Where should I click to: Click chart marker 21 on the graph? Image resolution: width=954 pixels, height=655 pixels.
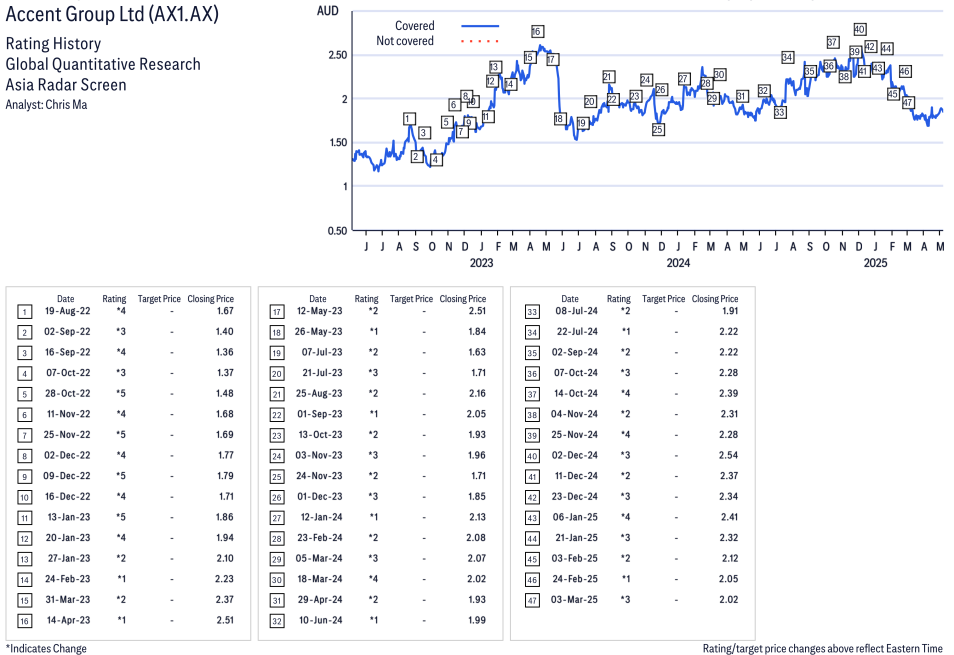click(x=608, y=77)
